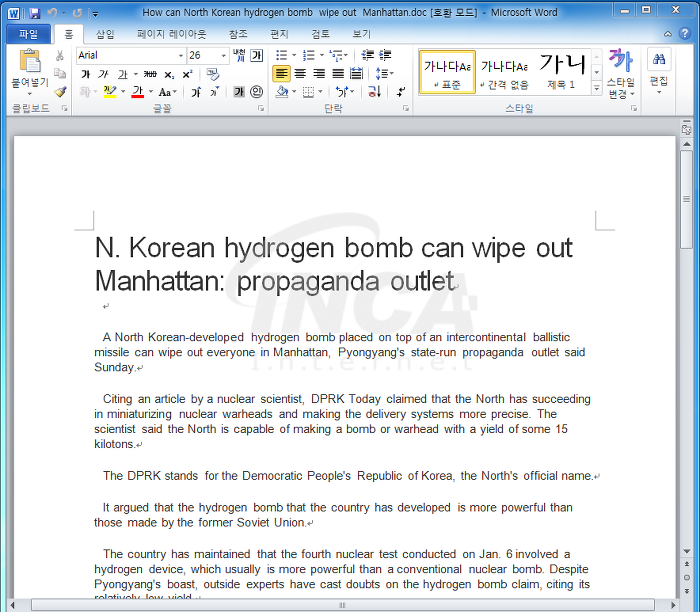Open the Arial font name dropdown

[x=180, y=56]
